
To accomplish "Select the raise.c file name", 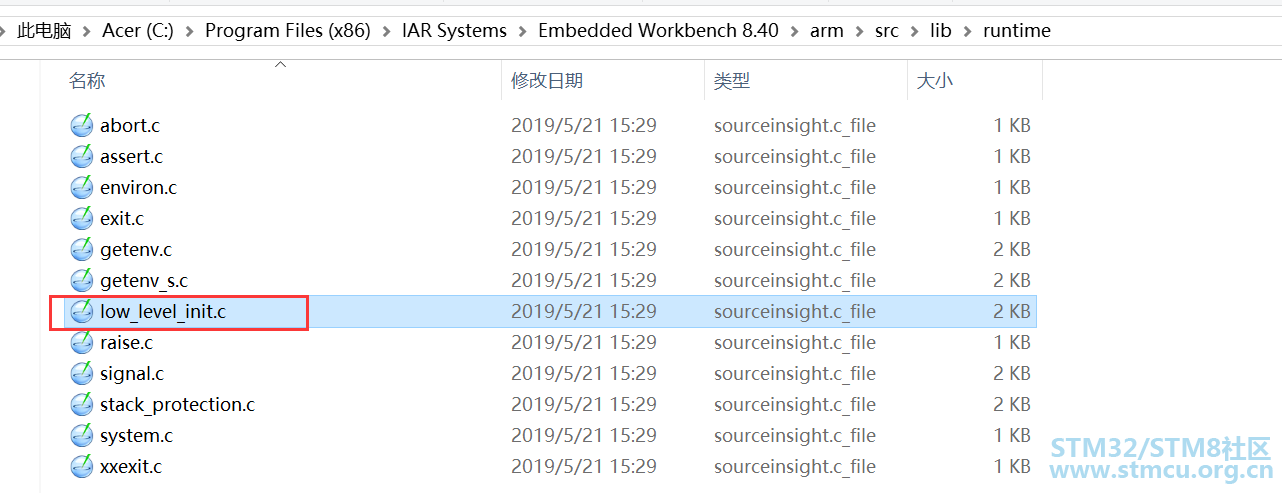I will pos(126,342).
